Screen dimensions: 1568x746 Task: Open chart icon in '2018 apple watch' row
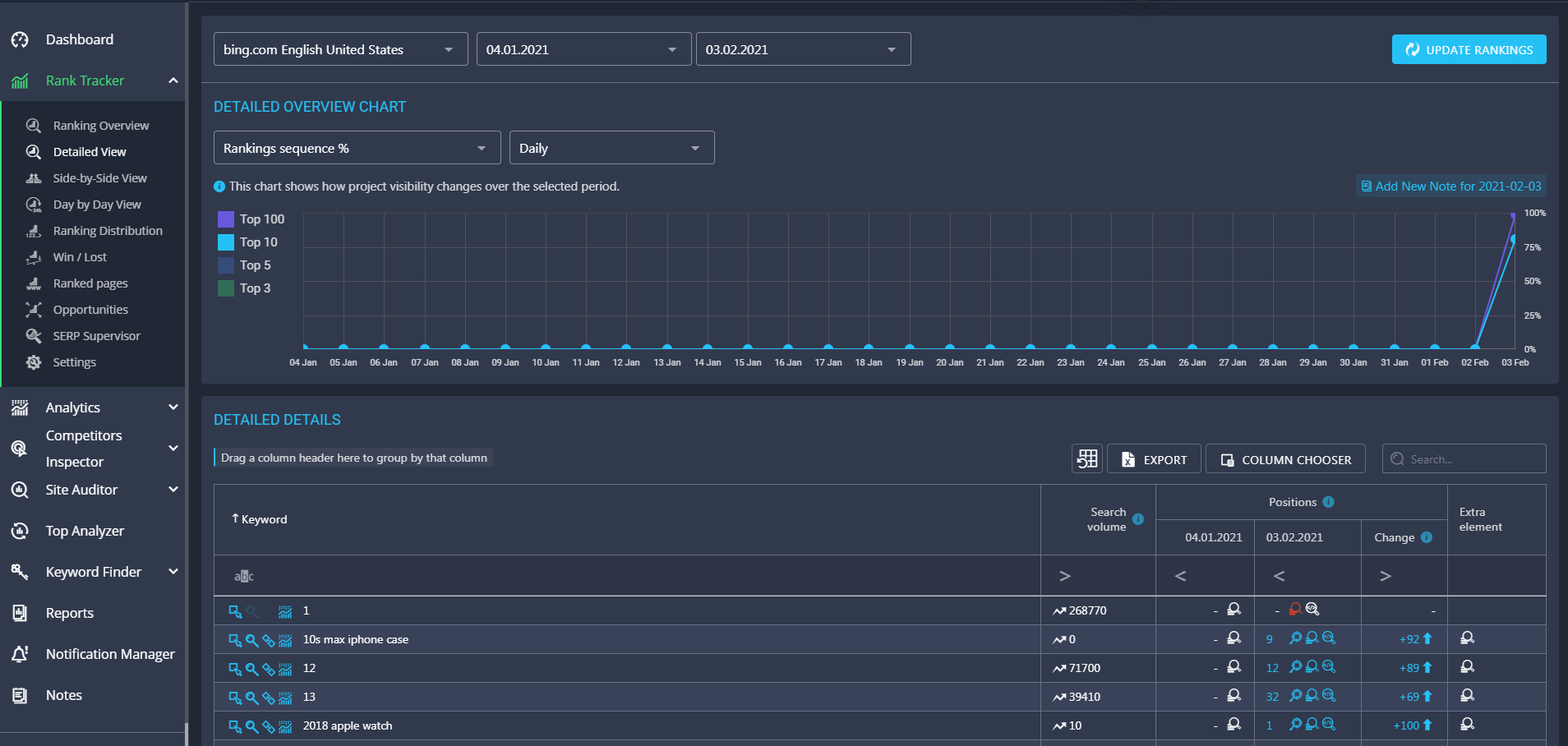285,727
